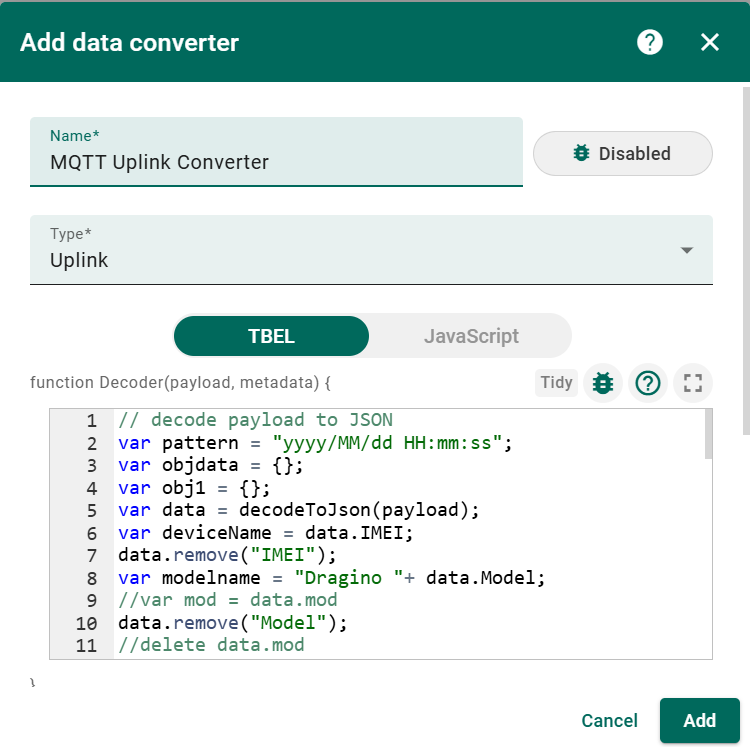Click line 7 data.remove("IMEI")
The width and height of the screenshot is (750, 747).
pos(227,555)
